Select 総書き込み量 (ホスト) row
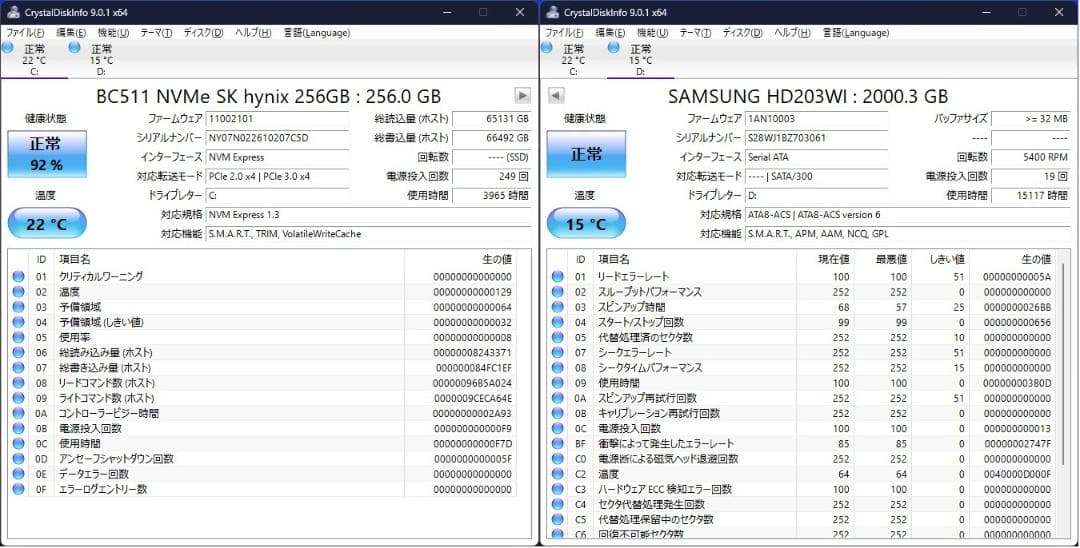 coord(262,368)
